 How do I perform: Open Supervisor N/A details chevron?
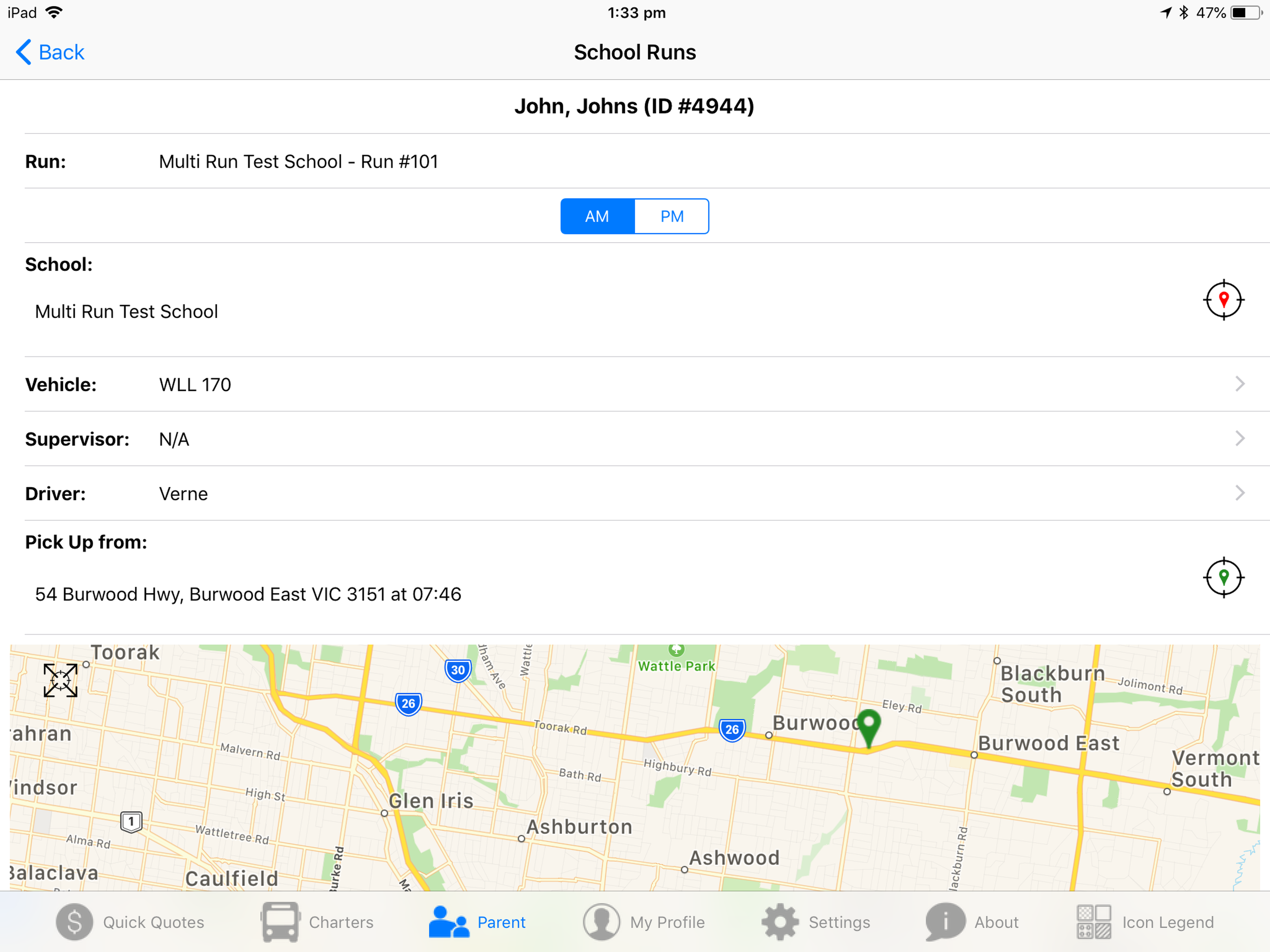pyautogui.click(x=1240, y=439)
